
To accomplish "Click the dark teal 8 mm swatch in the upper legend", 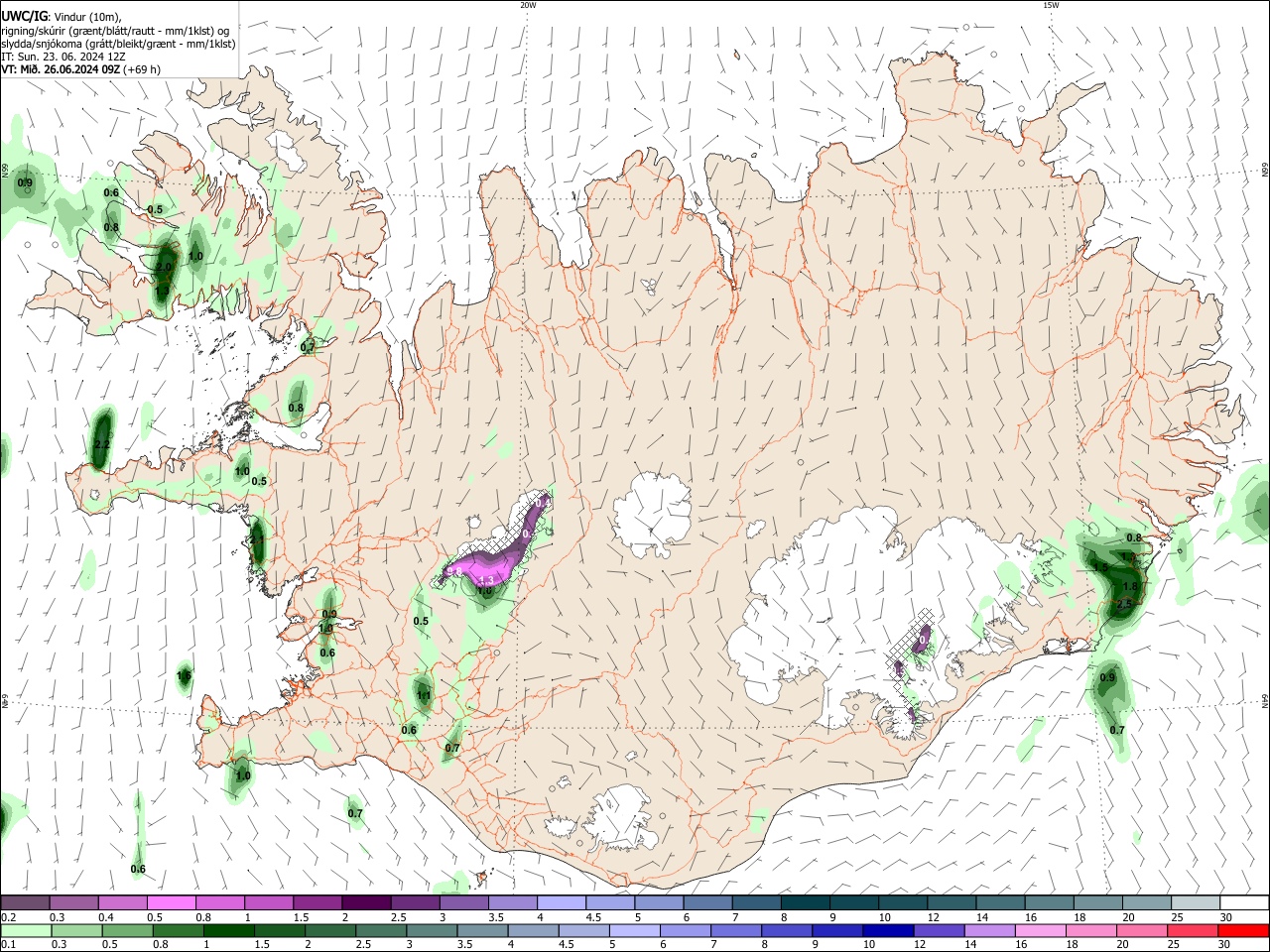I will (x=806, y=903).
